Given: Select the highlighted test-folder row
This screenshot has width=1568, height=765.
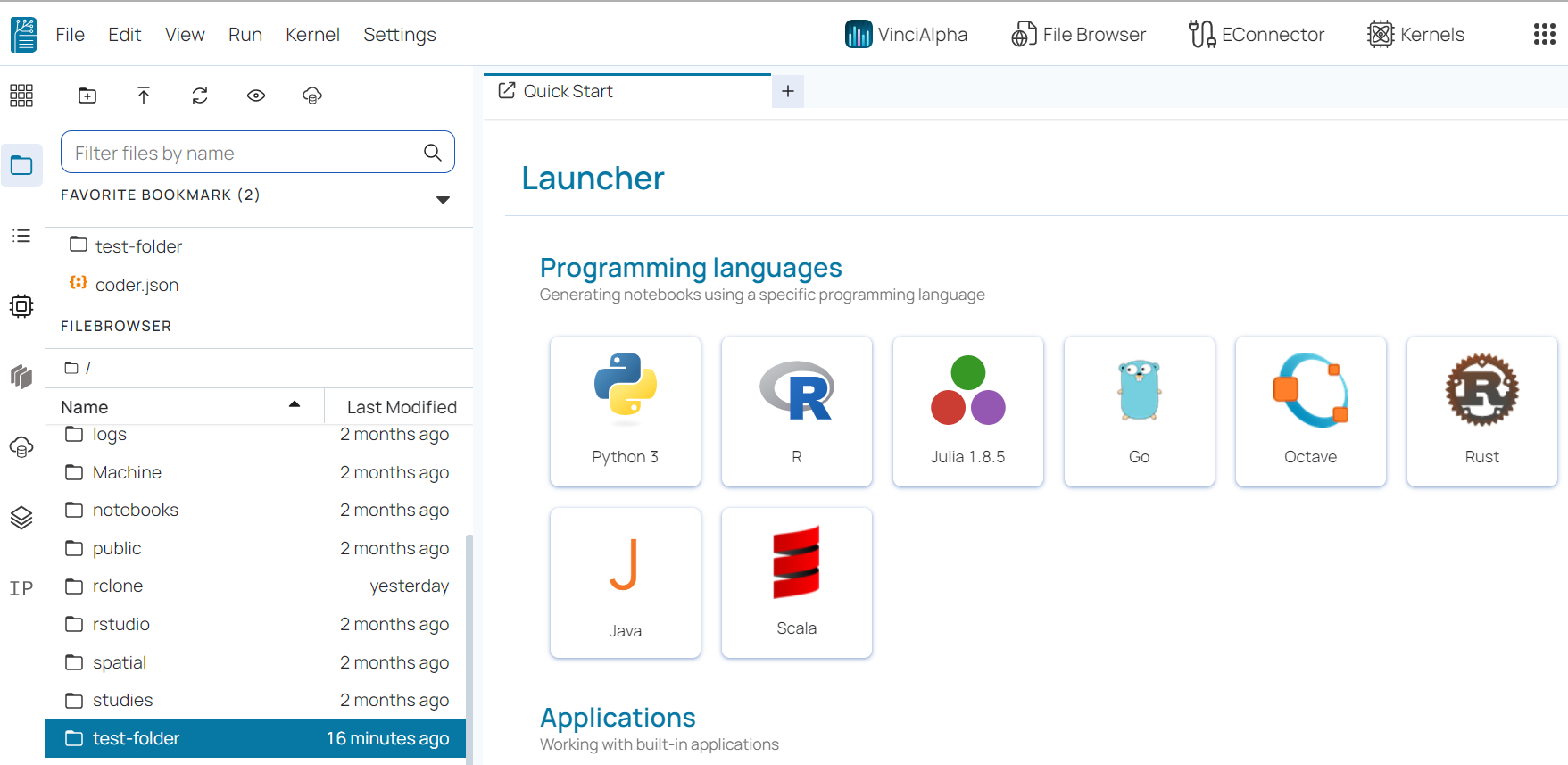Looking at the screenshot, I should (x=255, y=738).
